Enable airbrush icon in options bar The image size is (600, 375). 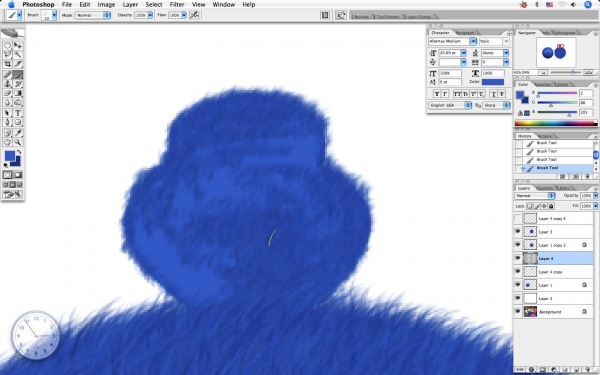(x=194, y=15)
